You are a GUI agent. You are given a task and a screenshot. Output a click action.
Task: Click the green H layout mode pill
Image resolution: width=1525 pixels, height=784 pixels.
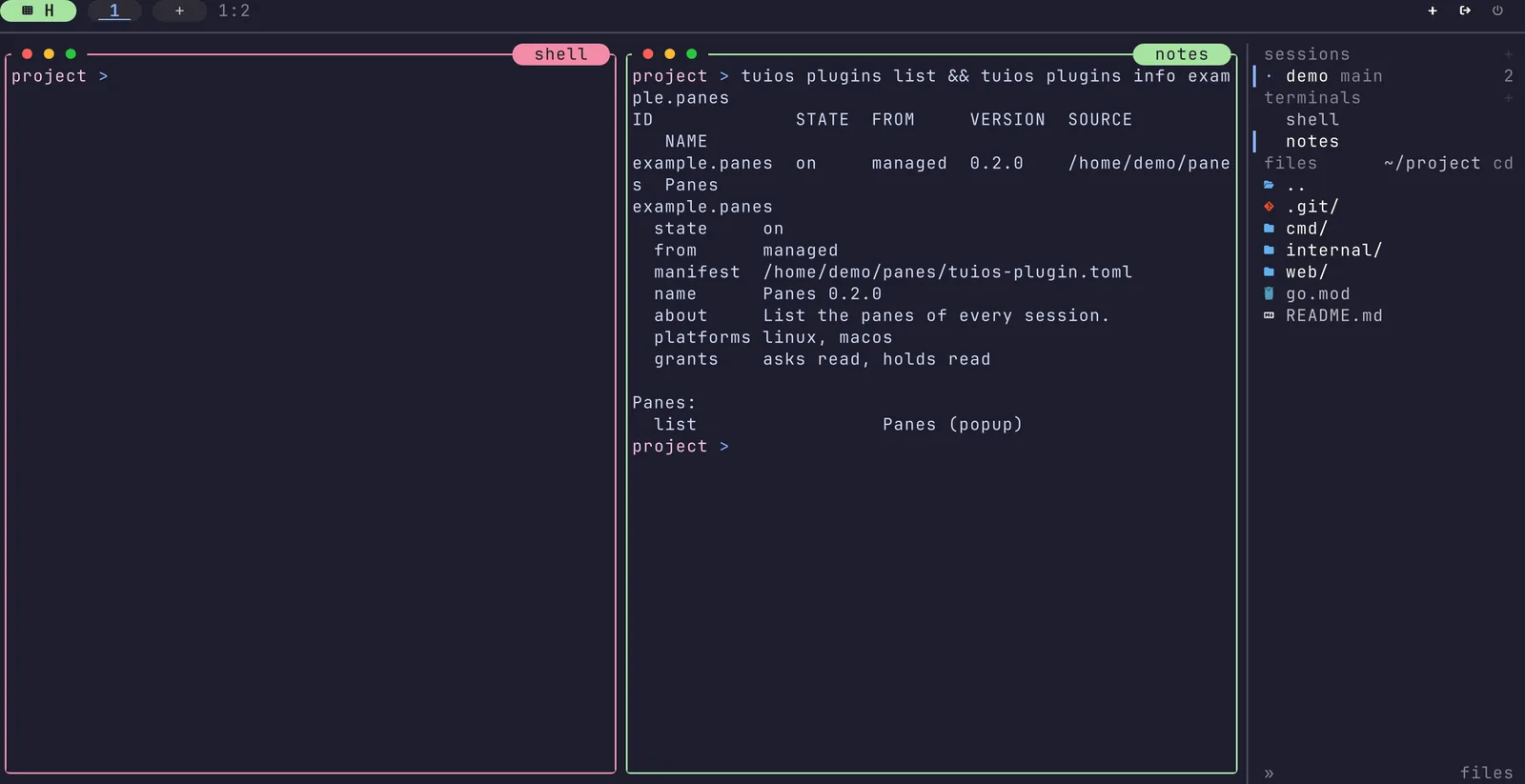coord(38,10)
